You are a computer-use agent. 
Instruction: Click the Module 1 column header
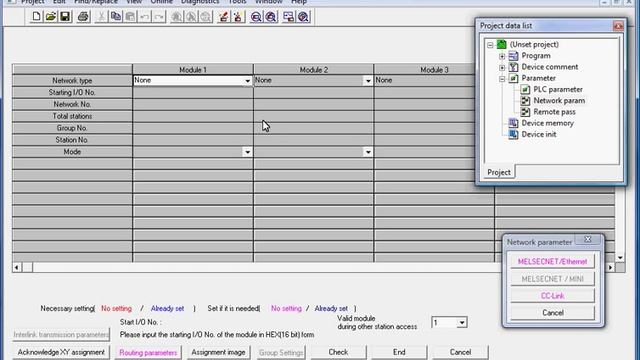(x=193, y=70)
